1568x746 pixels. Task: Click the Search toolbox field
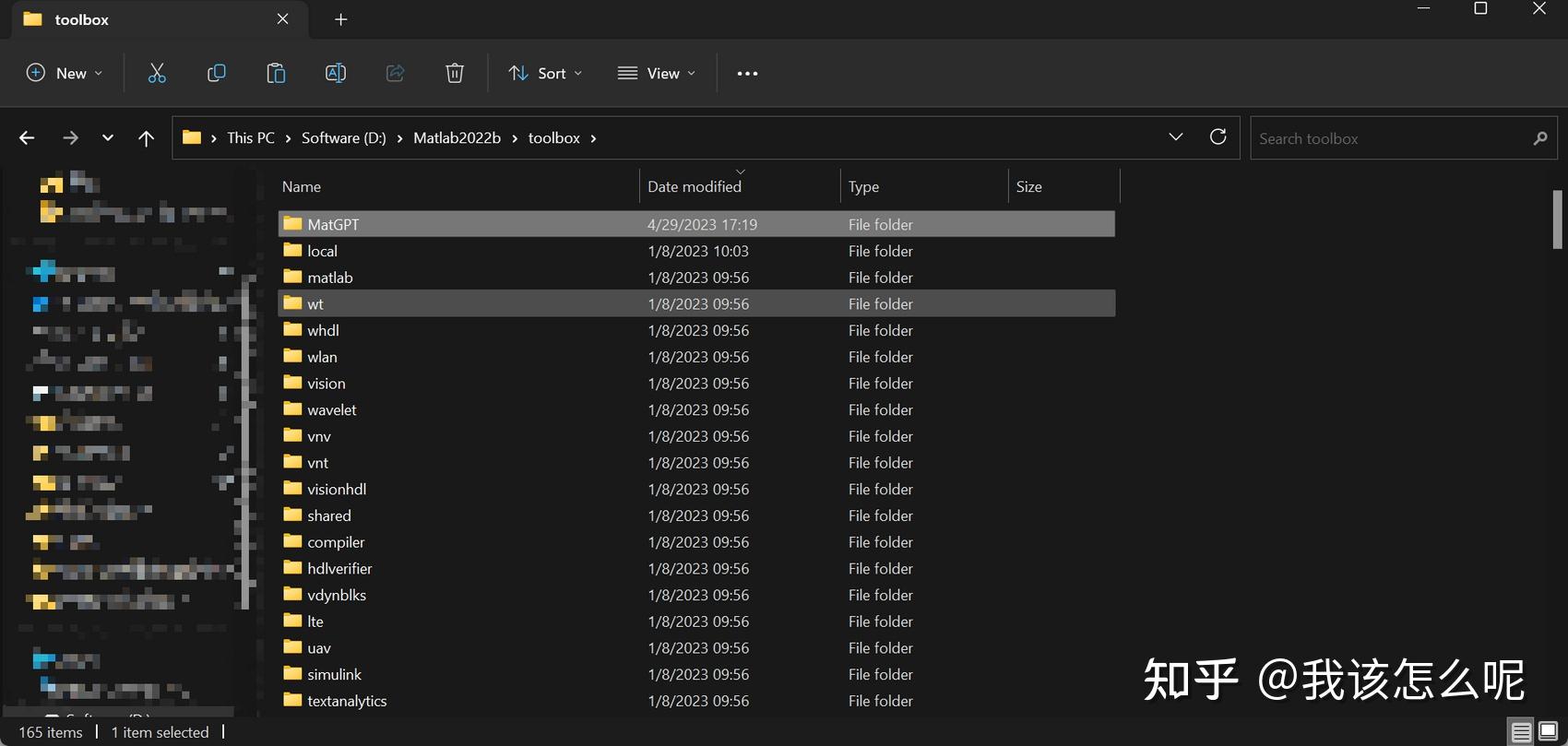1388,139
